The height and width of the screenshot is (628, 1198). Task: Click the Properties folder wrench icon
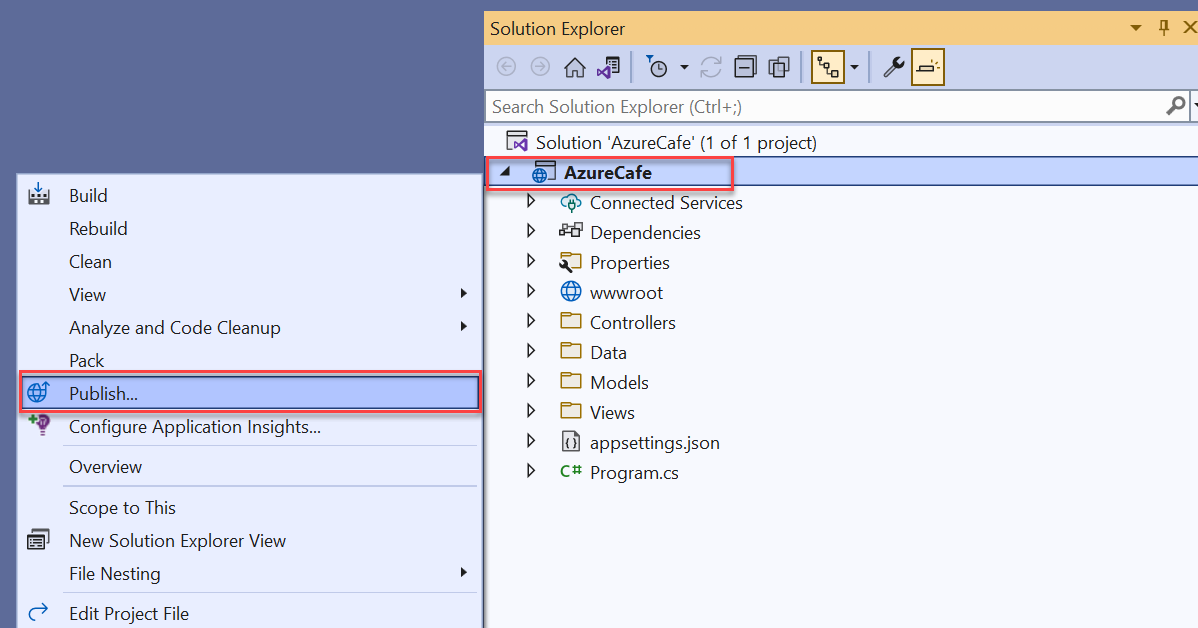click(x=571, y=262)
